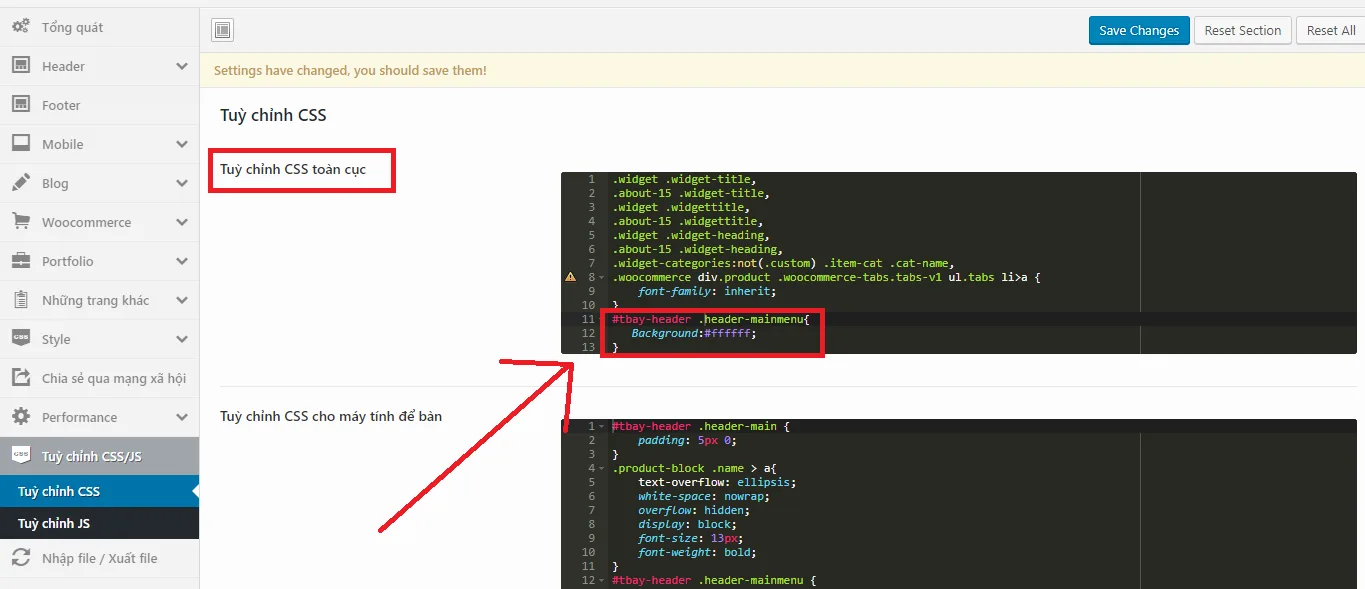Viewport: 1365px width, 589px height.
Task: Click the Tuỳ chỉnh CSS cho máy tính để bàn label
Action: [331, 416]
